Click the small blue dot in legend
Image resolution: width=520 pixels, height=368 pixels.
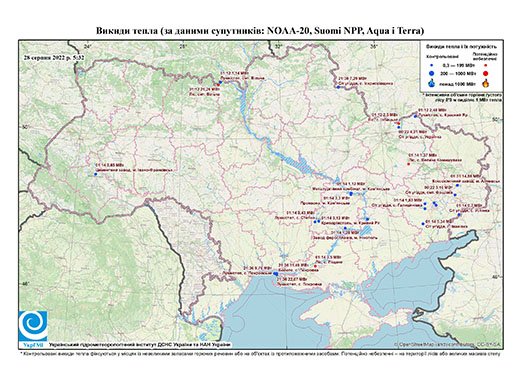click(431, 65)
